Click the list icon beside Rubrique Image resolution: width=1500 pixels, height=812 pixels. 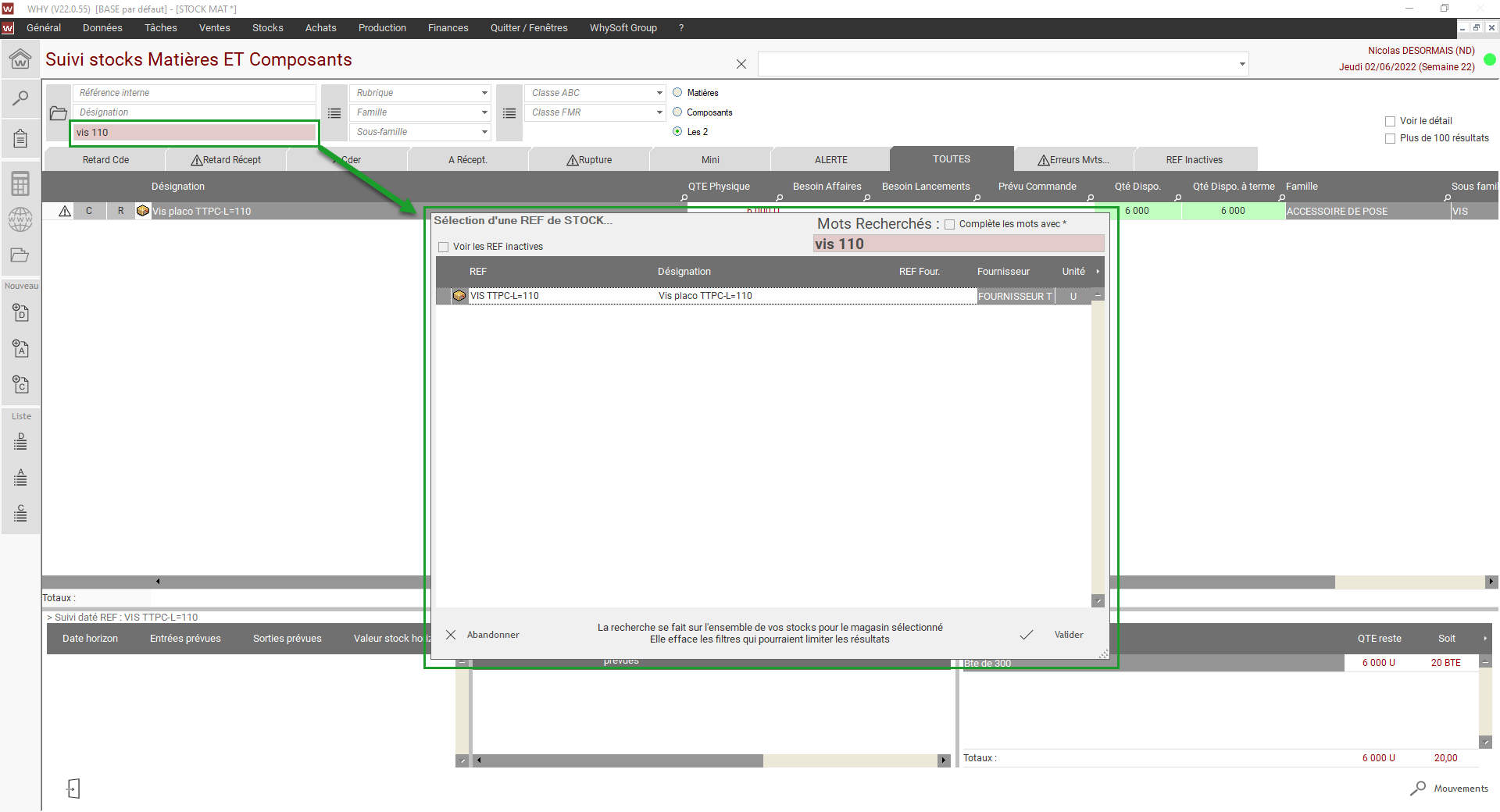coord(334,113)
